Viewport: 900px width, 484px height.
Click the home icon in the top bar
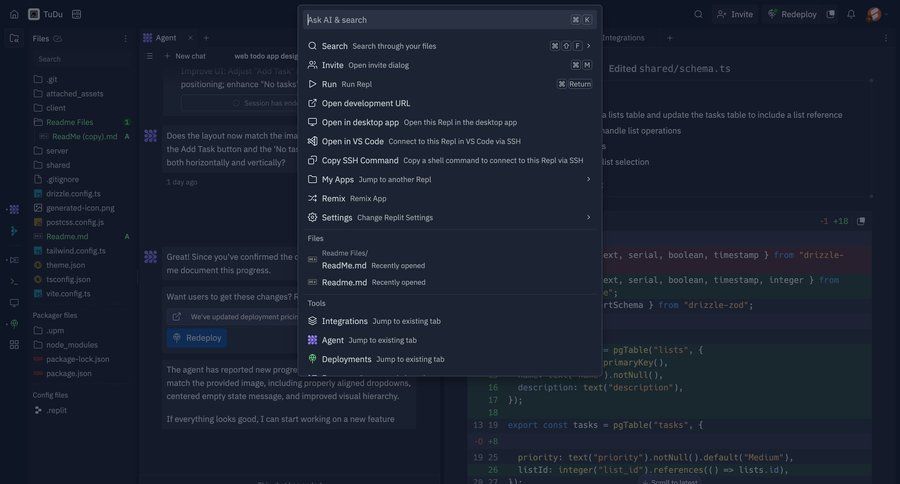click(14, 14)
